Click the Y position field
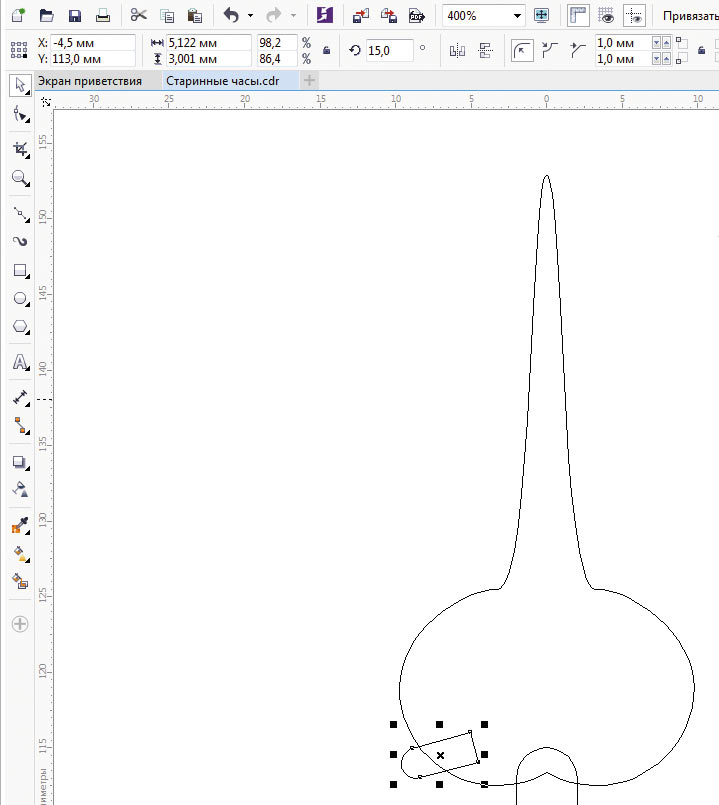Screen dimensions: 719x805 [93, 59]
